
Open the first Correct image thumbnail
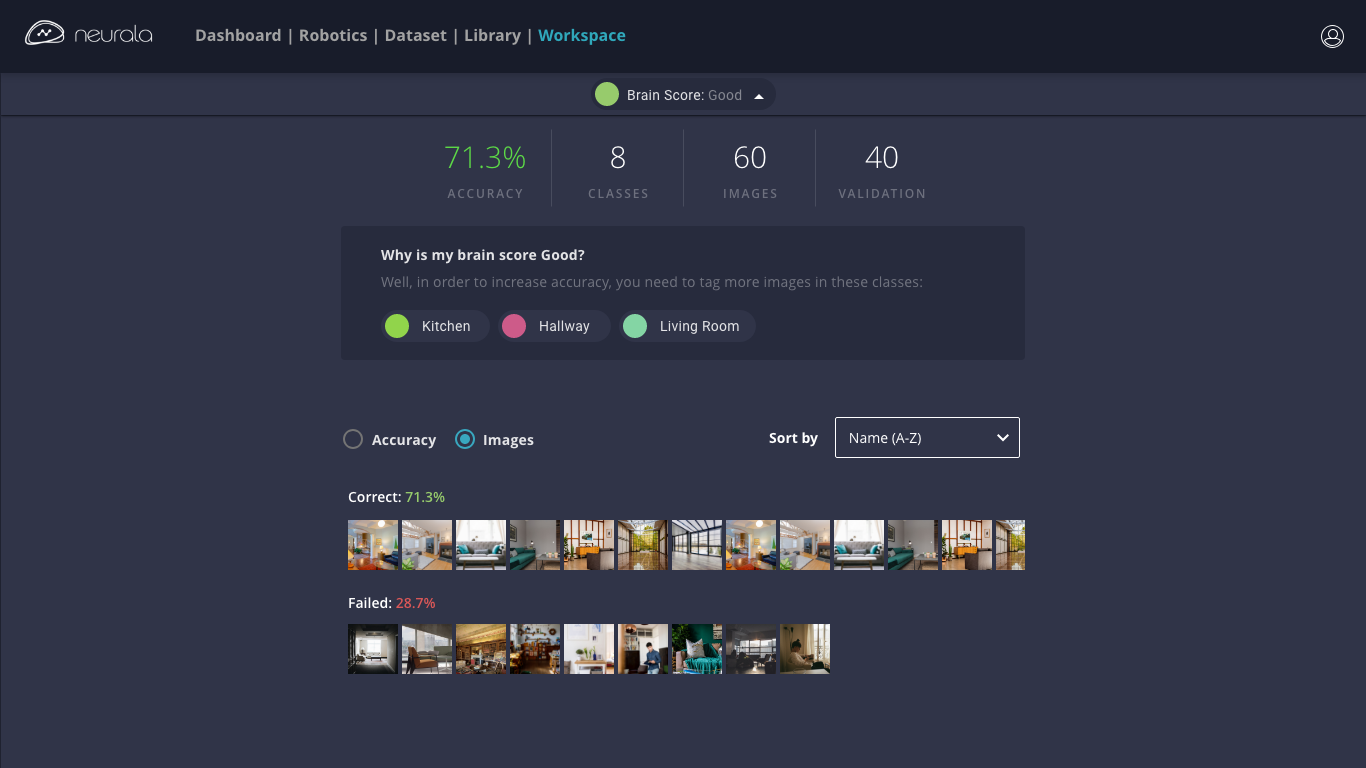373,545
